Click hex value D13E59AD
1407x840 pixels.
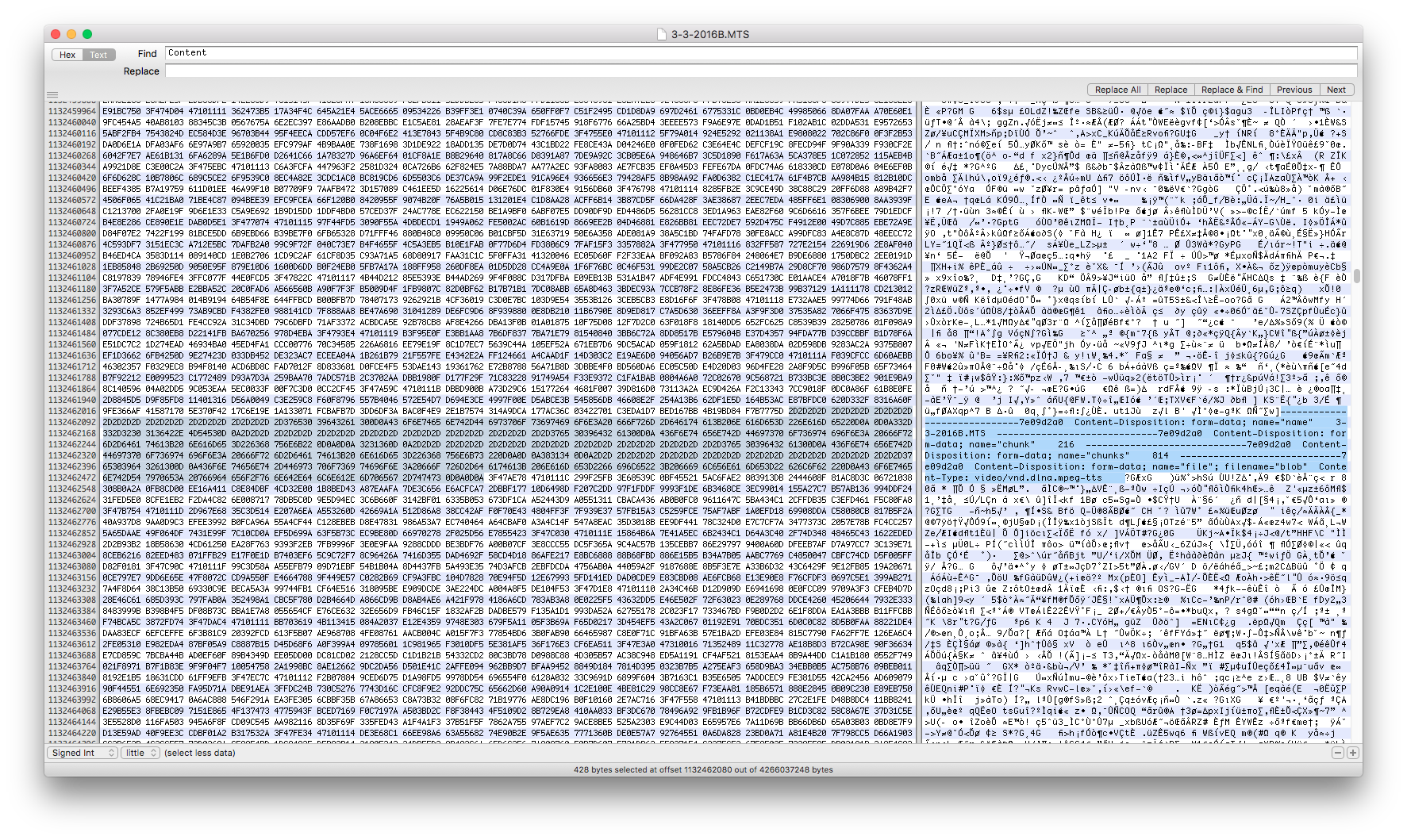click(121, 733)
